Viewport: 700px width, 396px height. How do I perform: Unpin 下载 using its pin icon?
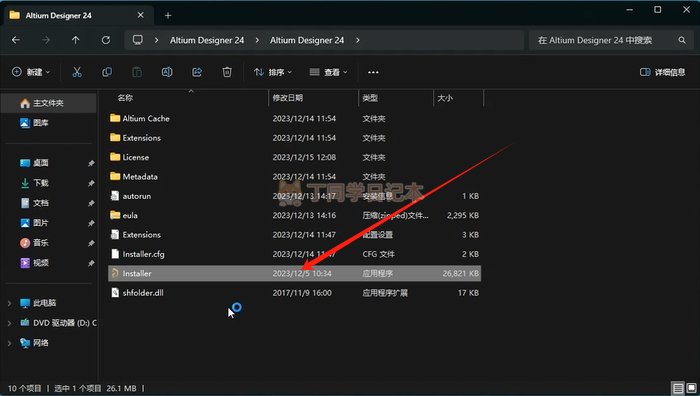(x=91, y=183)
